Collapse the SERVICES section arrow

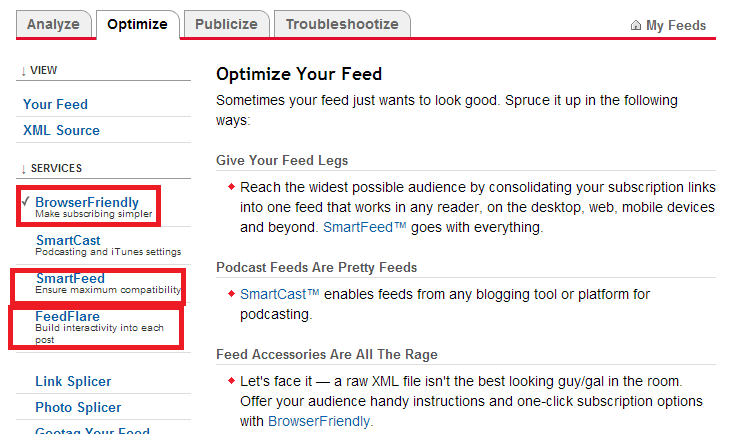[23, 169]
